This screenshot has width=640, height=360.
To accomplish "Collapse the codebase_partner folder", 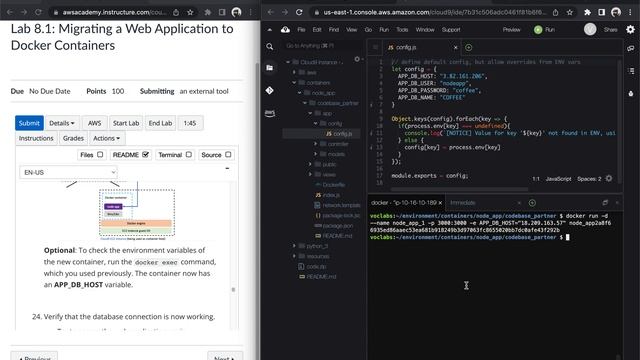I will [x=305, y=103].
